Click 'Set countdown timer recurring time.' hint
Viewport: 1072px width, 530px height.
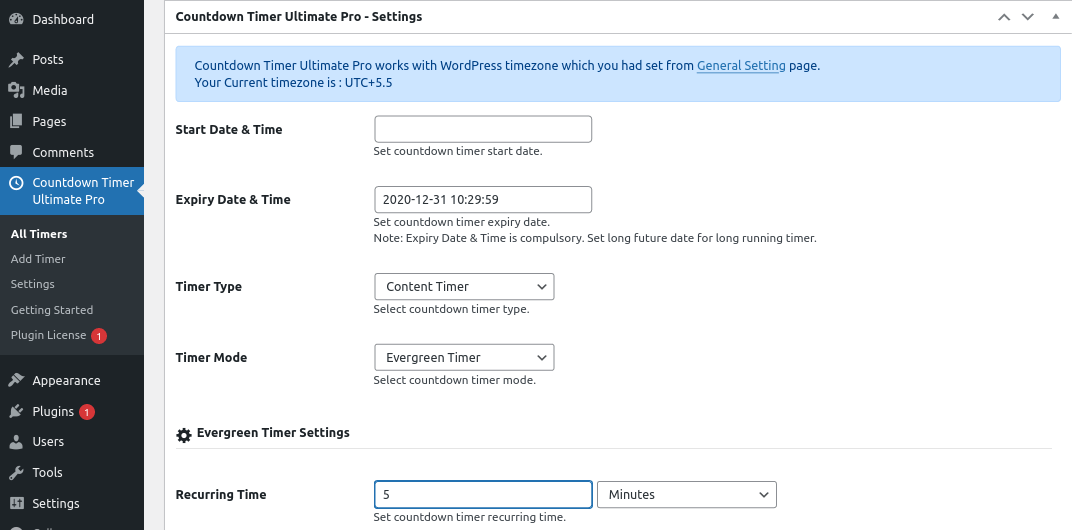[x=470, y=517]
